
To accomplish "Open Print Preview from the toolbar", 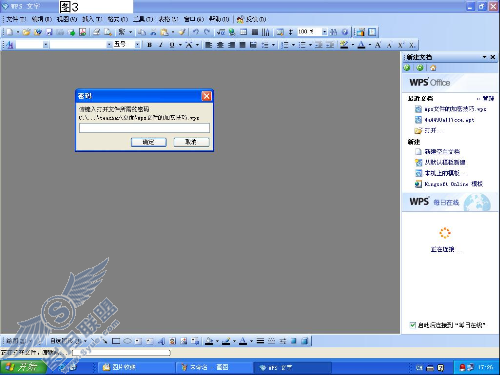I will (108, 32).
